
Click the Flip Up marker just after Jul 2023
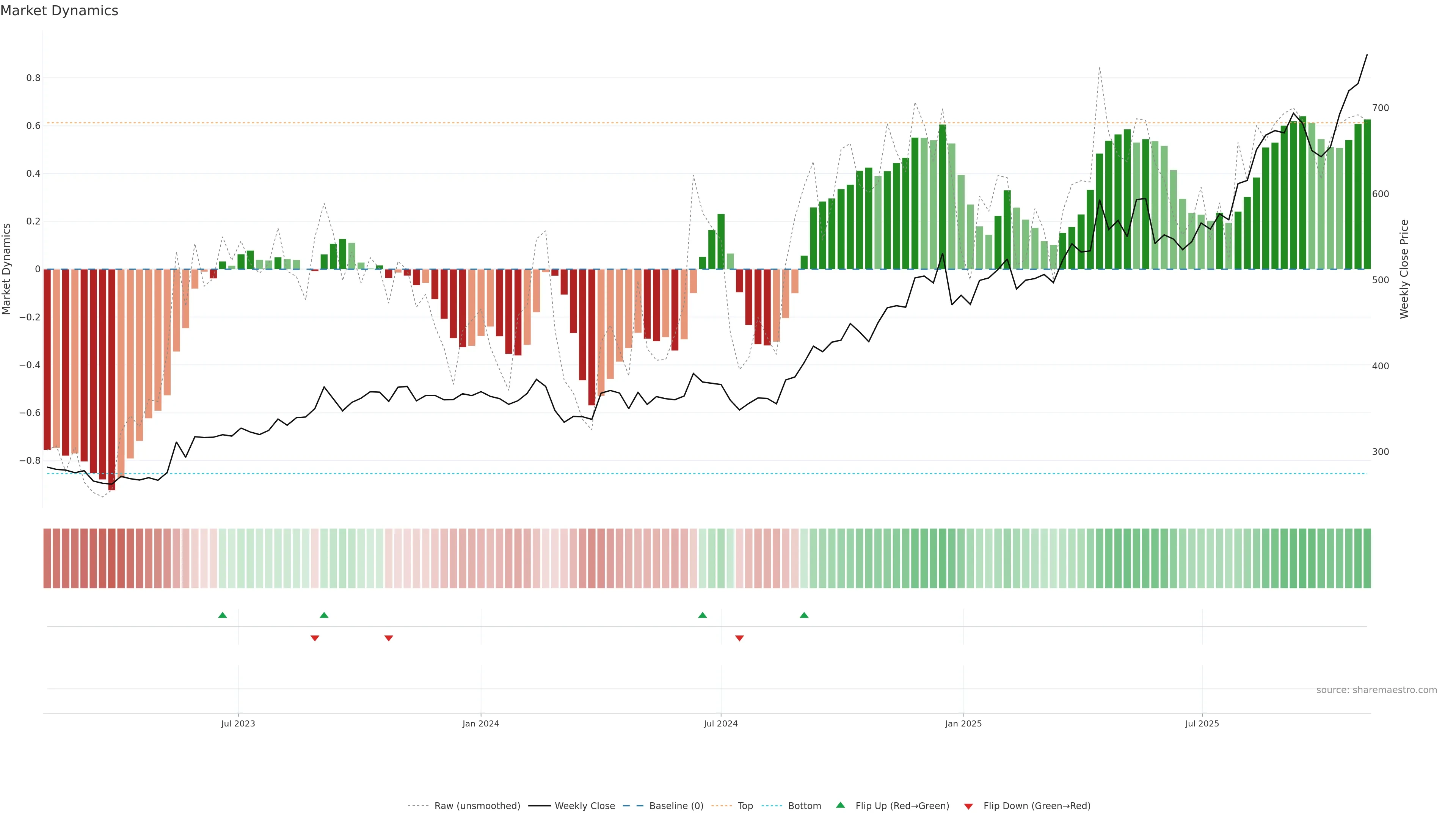tap(324, 615)
